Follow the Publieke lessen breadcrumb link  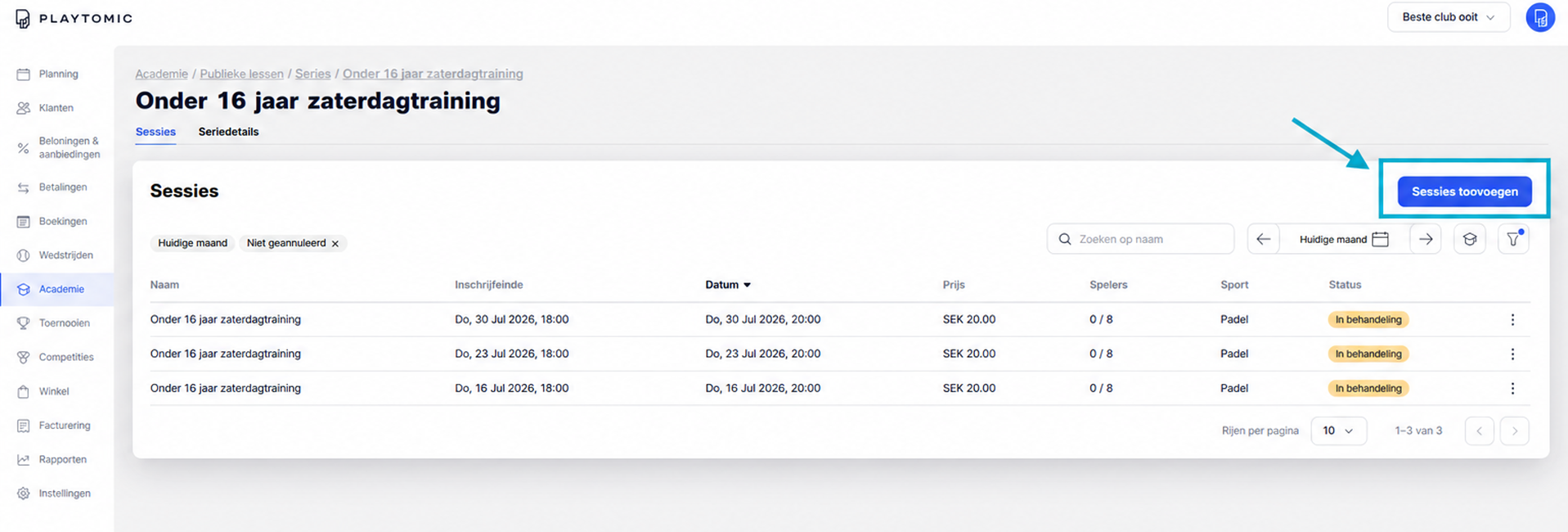pos(241,74)
